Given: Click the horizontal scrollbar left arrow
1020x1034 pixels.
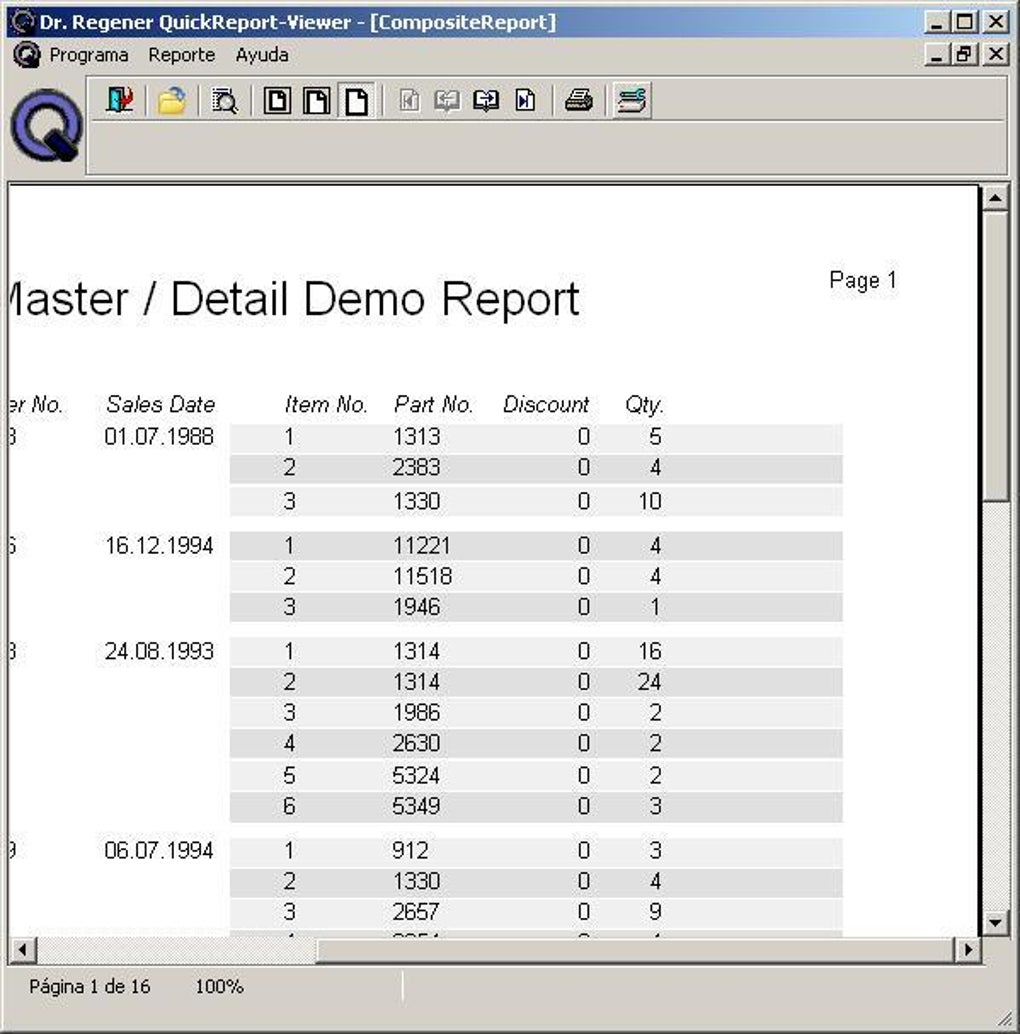Looking at the screenshot, I should click(x=22, y=950).
